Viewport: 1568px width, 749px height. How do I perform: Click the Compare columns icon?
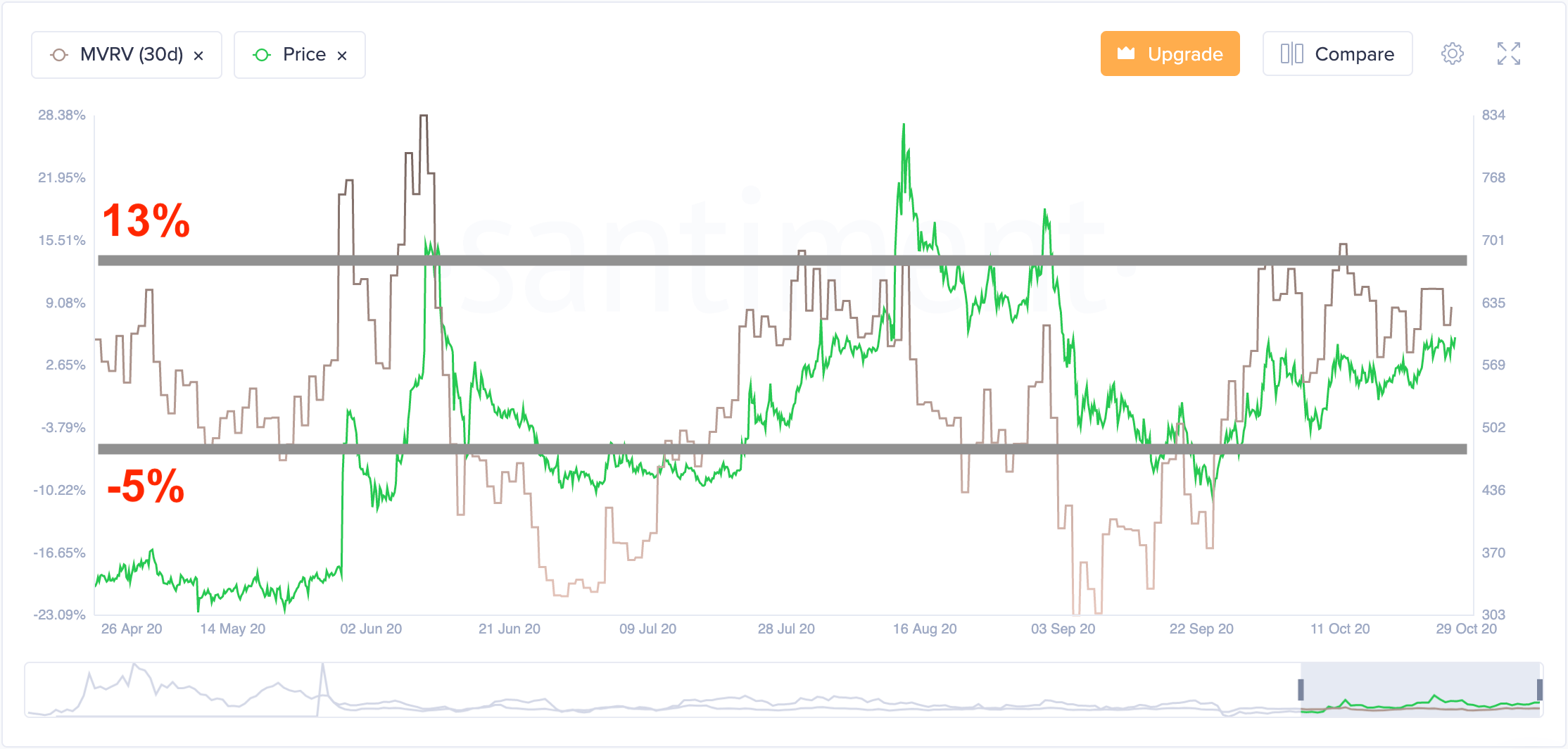coord(1291,53)
